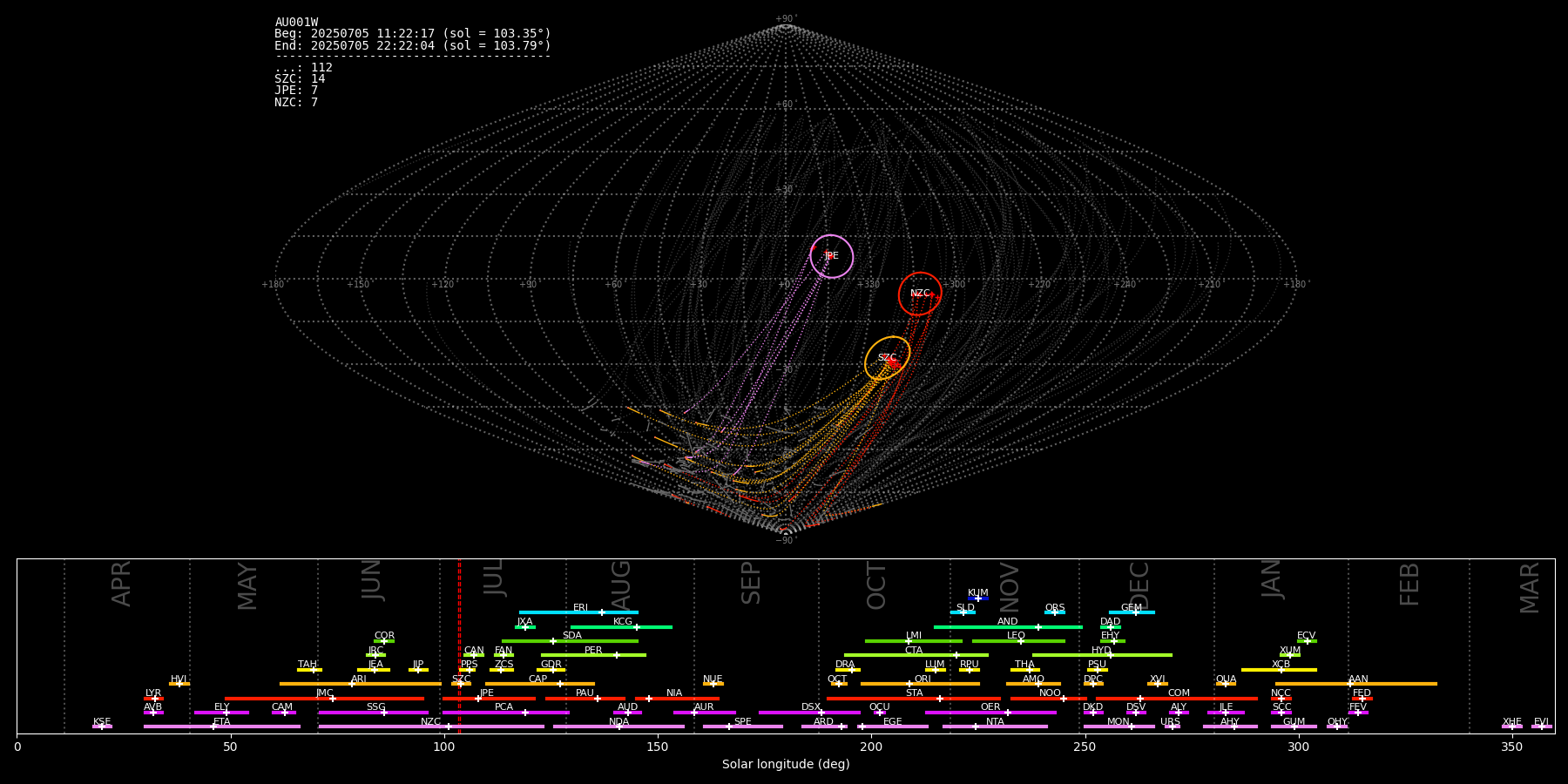This screenshot has height=784, width=1568.
Task: Click the GEM shower bar in timeline
Action: (x=1132, y=612)
